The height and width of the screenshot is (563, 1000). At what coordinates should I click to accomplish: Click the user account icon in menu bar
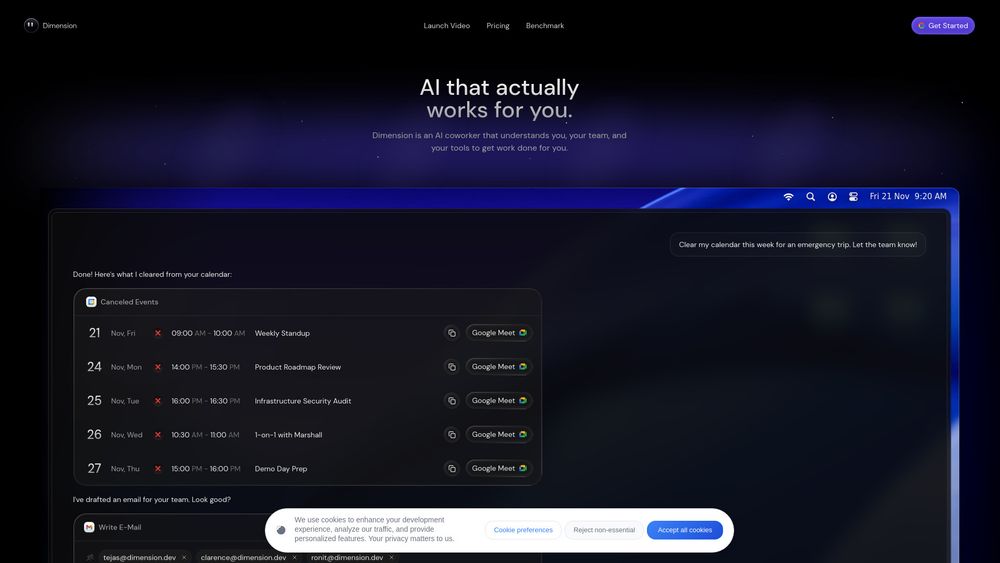pos(832,196)
